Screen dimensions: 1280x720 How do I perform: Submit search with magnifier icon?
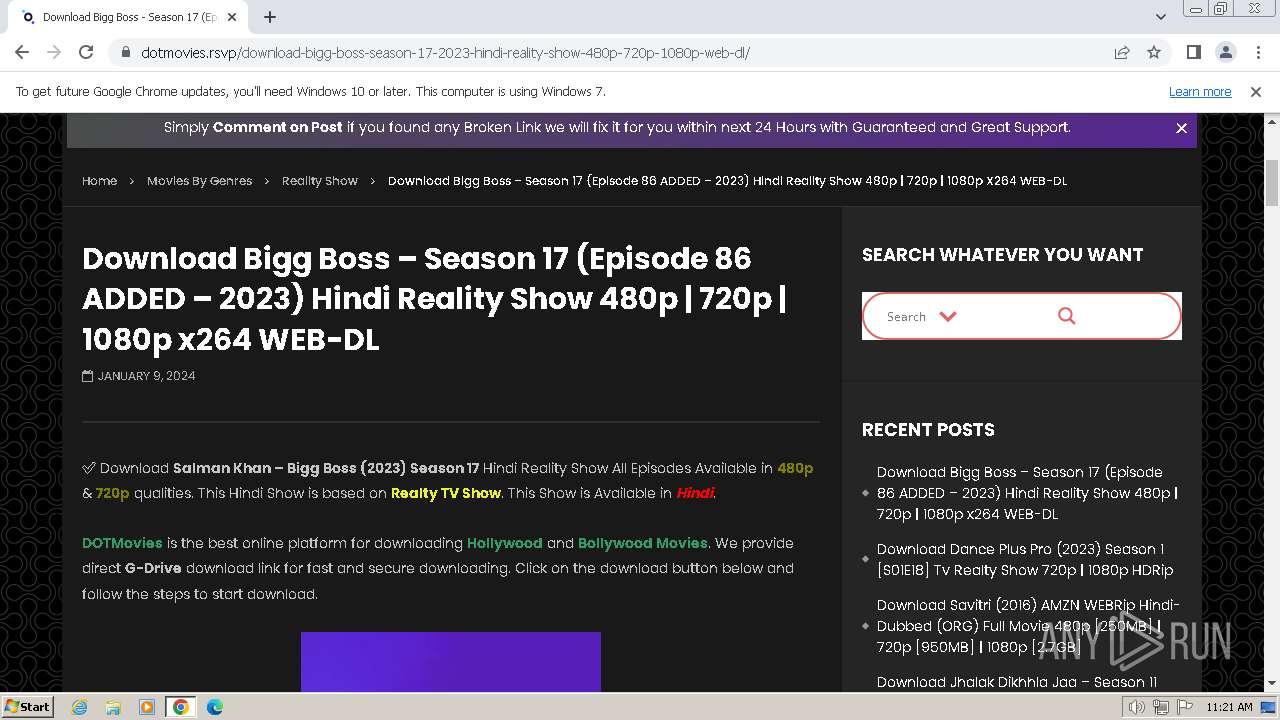click(1067, 316)
